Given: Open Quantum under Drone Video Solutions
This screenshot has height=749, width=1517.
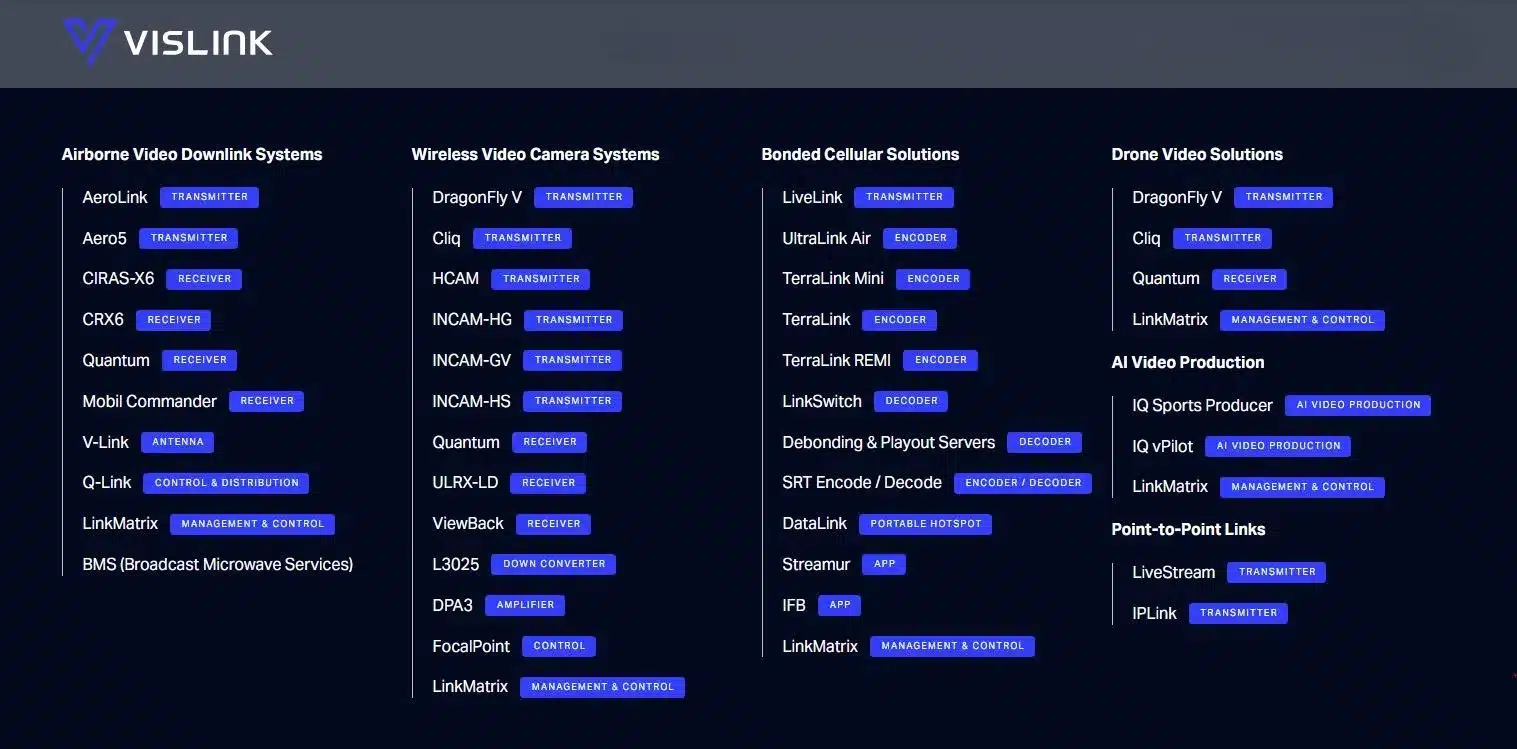Looking at the screenshot, I should coord(1166,279).
